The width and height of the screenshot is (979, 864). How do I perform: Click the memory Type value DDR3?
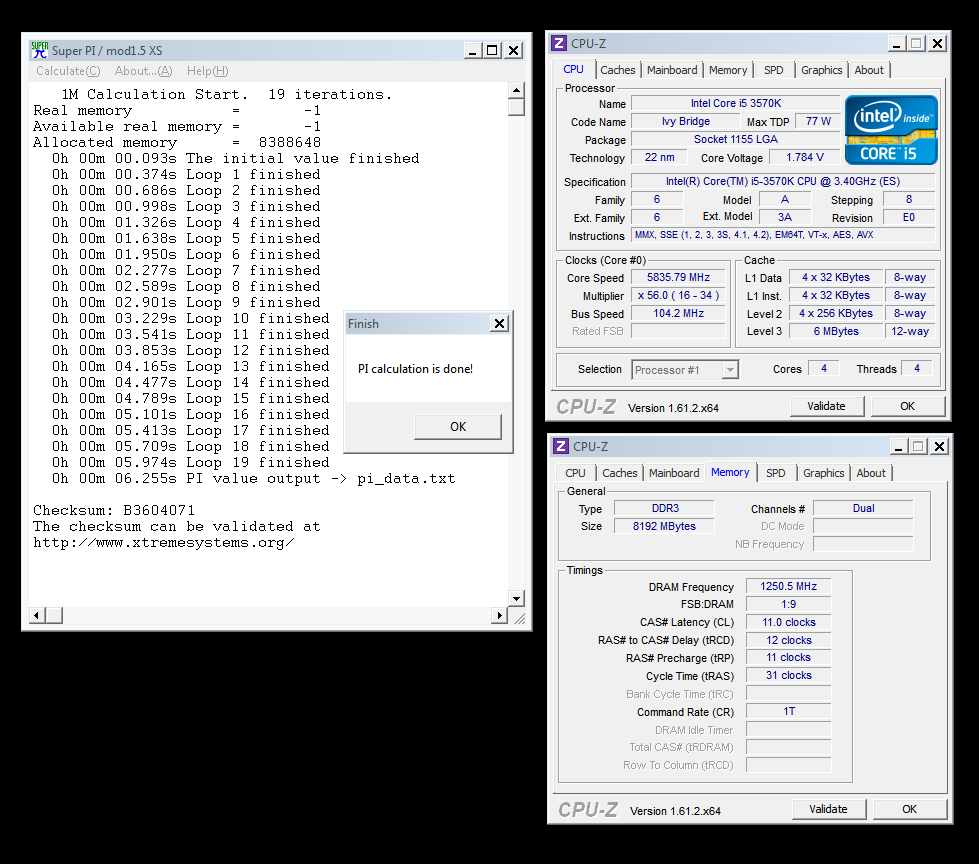[664, 508]
